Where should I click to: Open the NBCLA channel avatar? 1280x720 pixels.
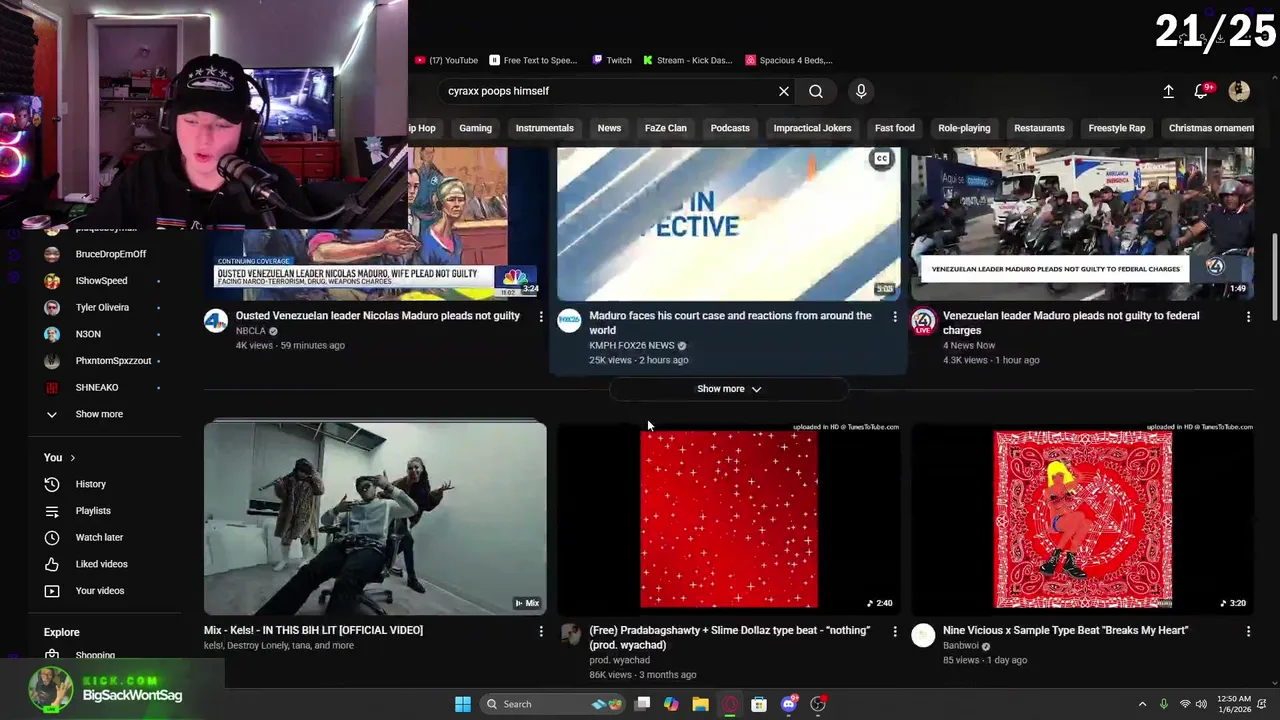tap(216, 321)
